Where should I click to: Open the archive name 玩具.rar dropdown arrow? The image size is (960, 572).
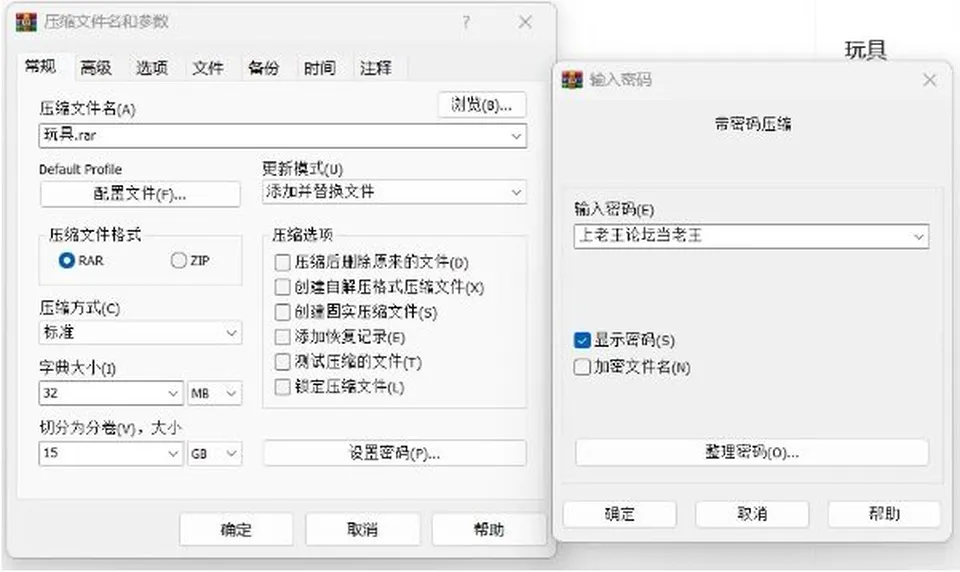(516, 136)
